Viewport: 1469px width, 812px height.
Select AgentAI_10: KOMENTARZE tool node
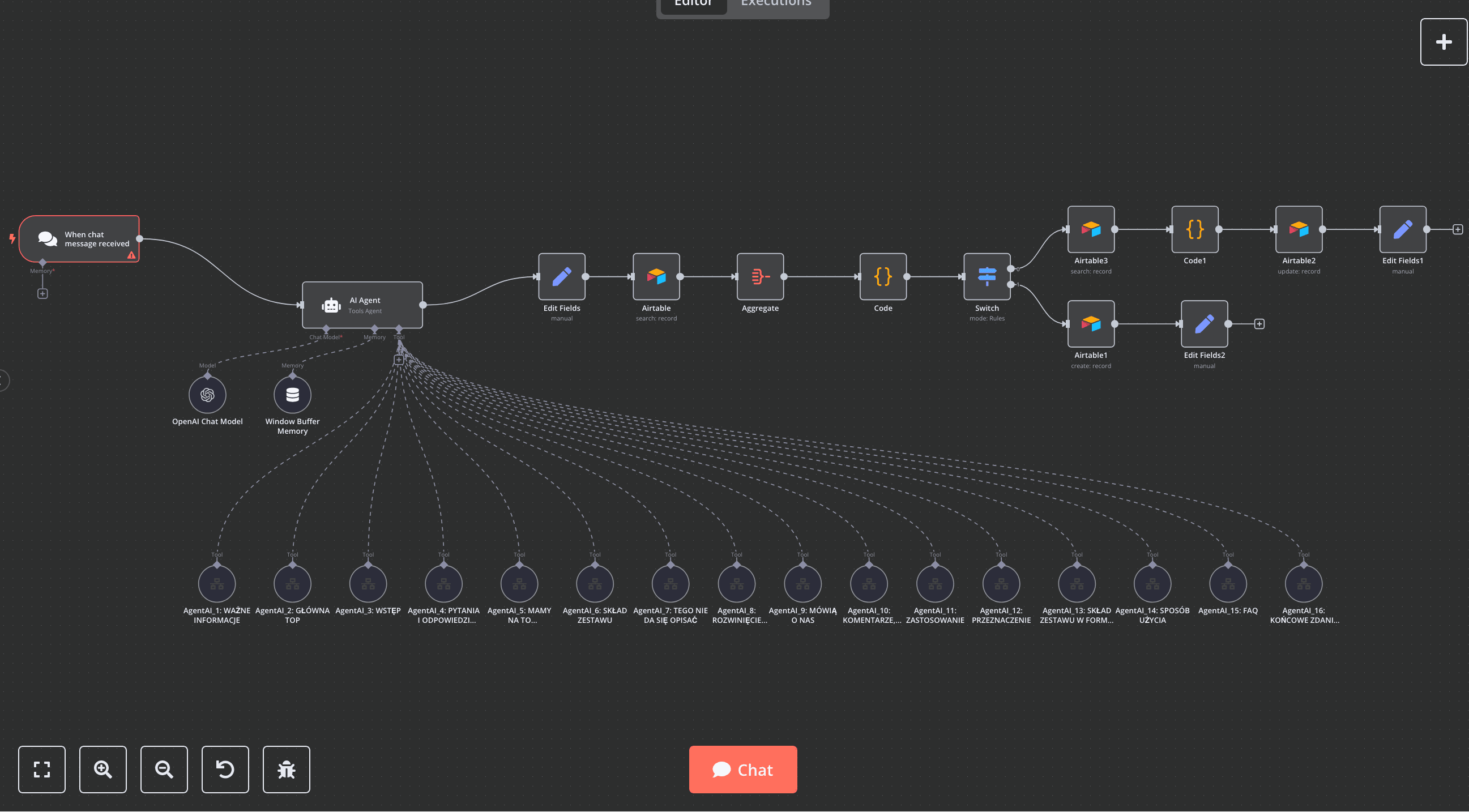[869, 584]
